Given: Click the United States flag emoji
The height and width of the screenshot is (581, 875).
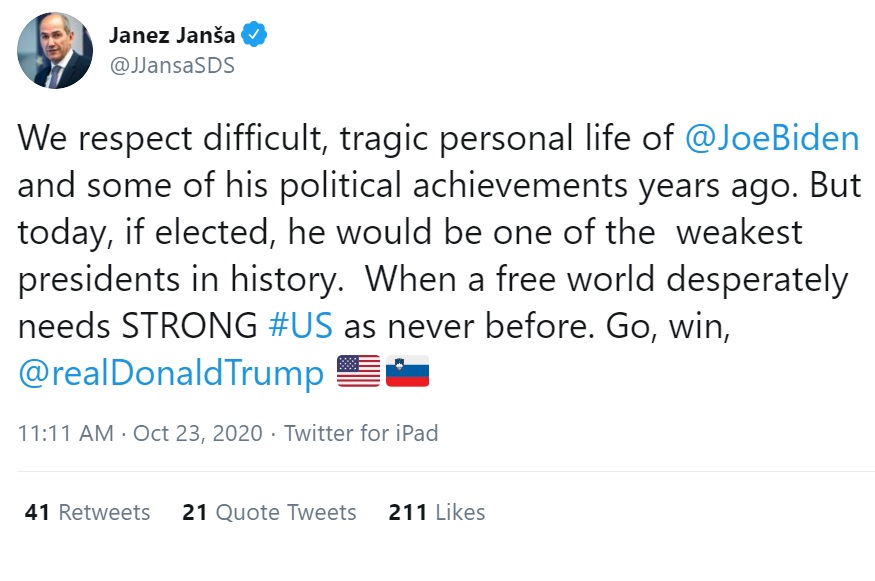Looking at the screenshot, I should (x=358, y=373).
